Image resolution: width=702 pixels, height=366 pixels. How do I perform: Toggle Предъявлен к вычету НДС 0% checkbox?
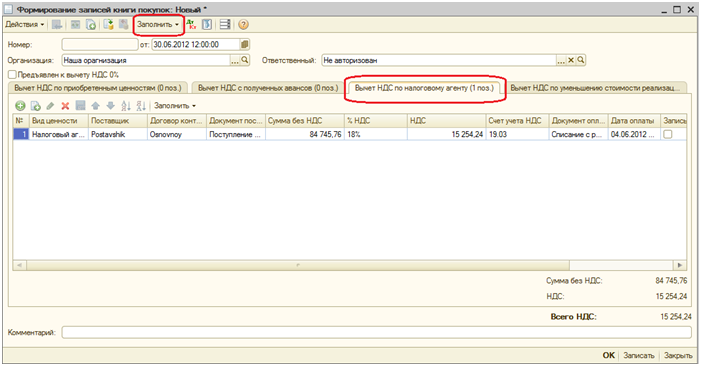[x=12, y=75]
